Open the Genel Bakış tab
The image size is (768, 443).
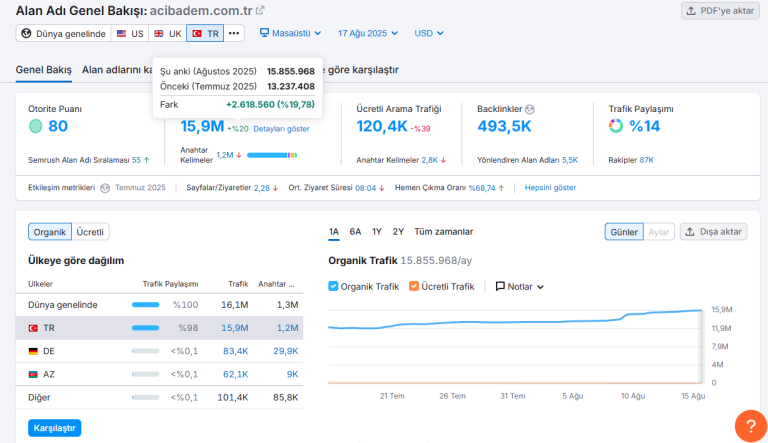pos(44,70)
